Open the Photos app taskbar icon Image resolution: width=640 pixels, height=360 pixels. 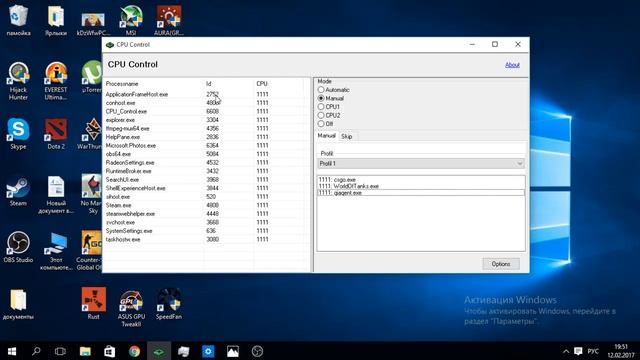point(233,351)
